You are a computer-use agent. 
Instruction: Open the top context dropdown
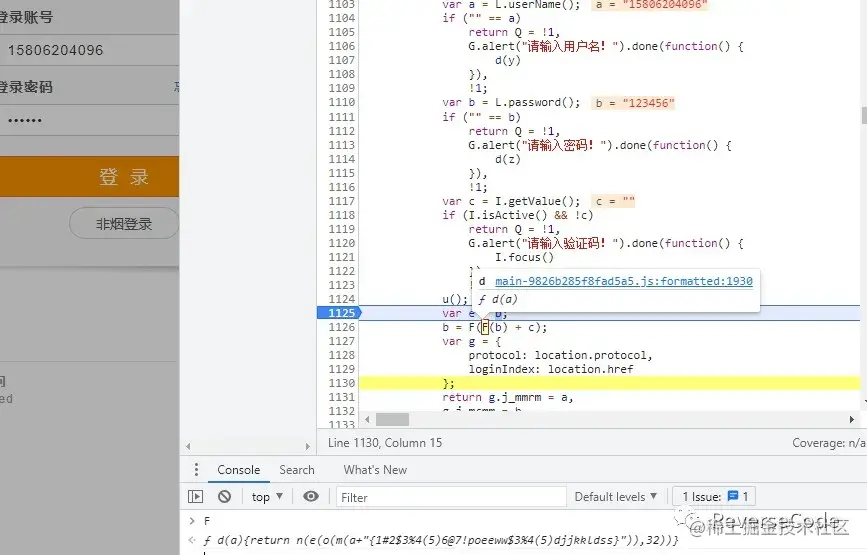click(x=267, y=497)
